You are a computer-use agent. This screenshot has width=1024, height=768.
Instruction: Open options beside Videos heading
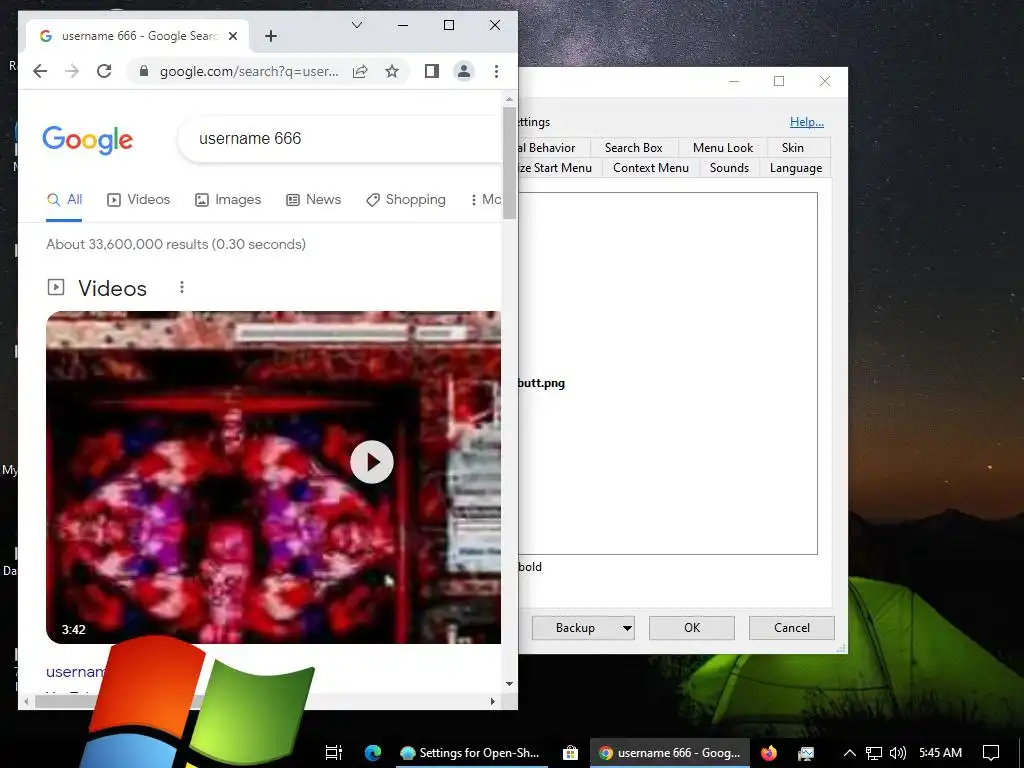pyautogui.click(x=182, y=287)
